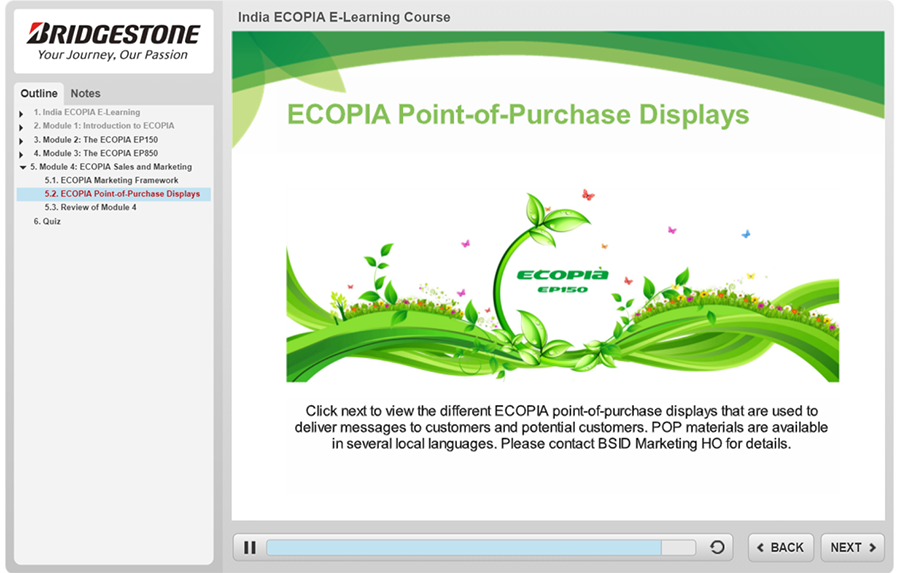
Task: Open Module 1: Introduction to ECOPIA
Action: (x=103, y=126)
